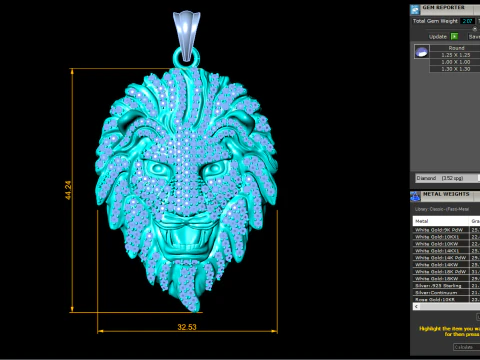
Task: Click the Library Classic metal label
Action: point(442,209)
